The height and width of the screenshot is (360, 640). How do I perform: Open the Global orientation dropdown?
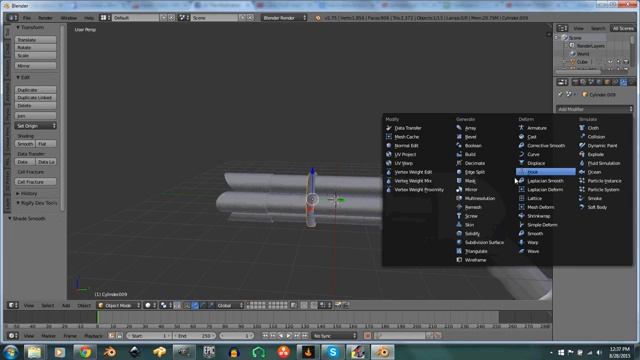[230, 305]
